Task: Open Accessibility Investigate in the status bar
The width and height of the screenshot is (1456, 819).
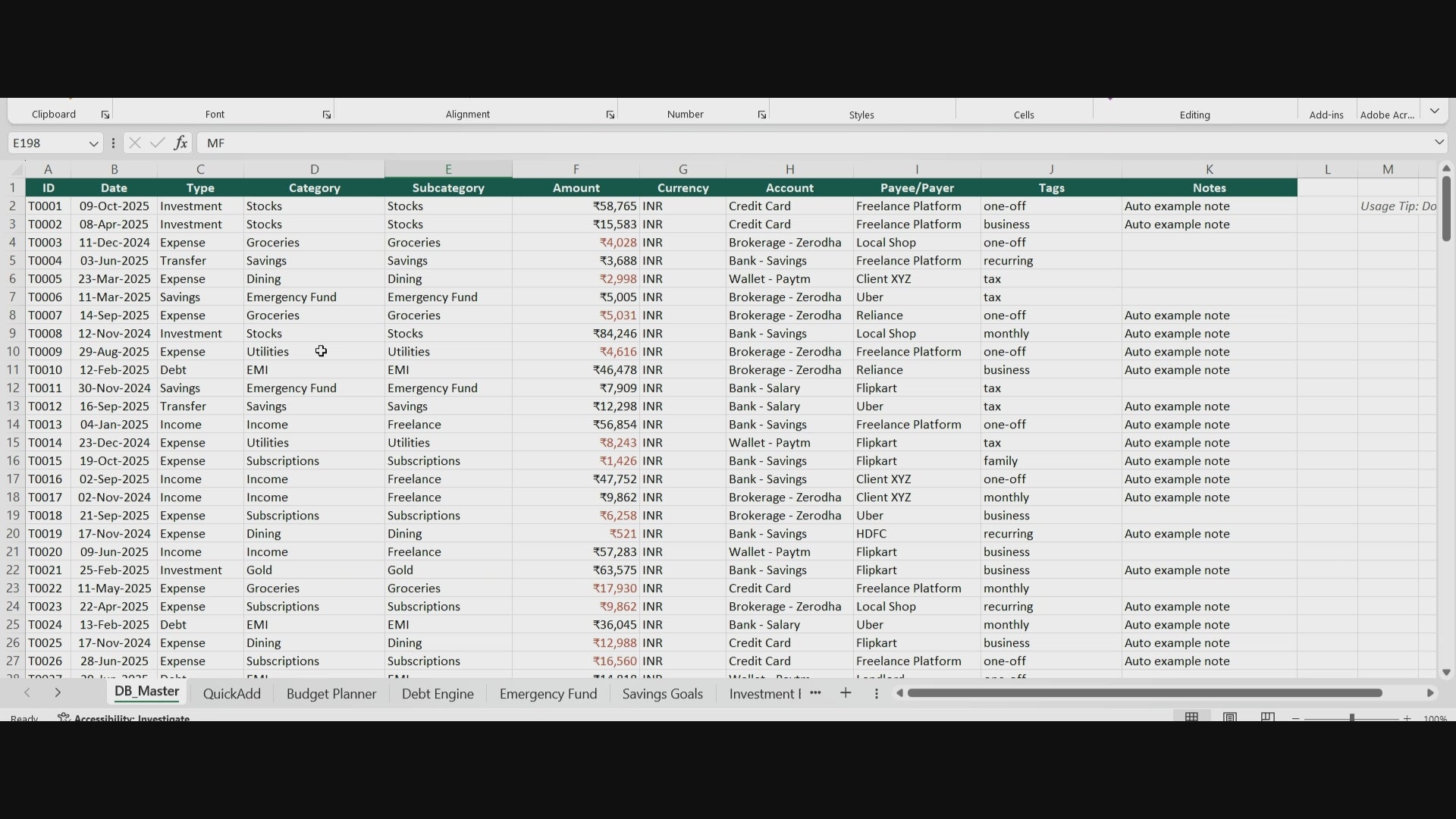Action: pyautogui.click(x=125, y=718)
